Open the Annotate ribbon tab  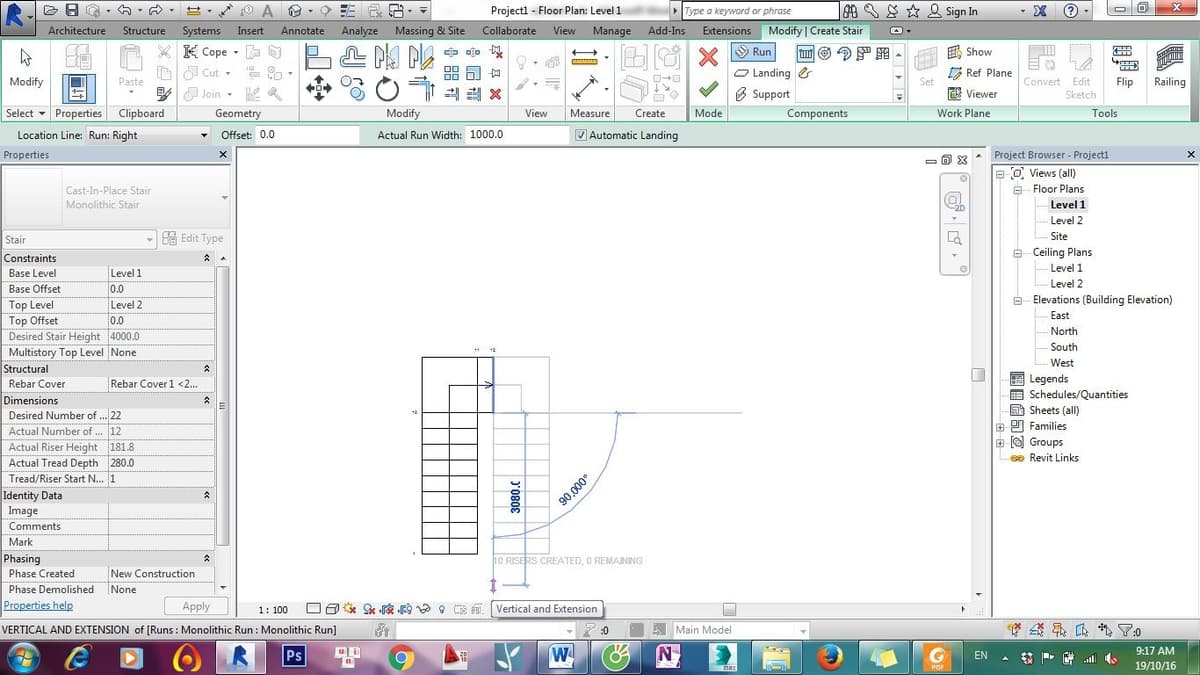302,31
